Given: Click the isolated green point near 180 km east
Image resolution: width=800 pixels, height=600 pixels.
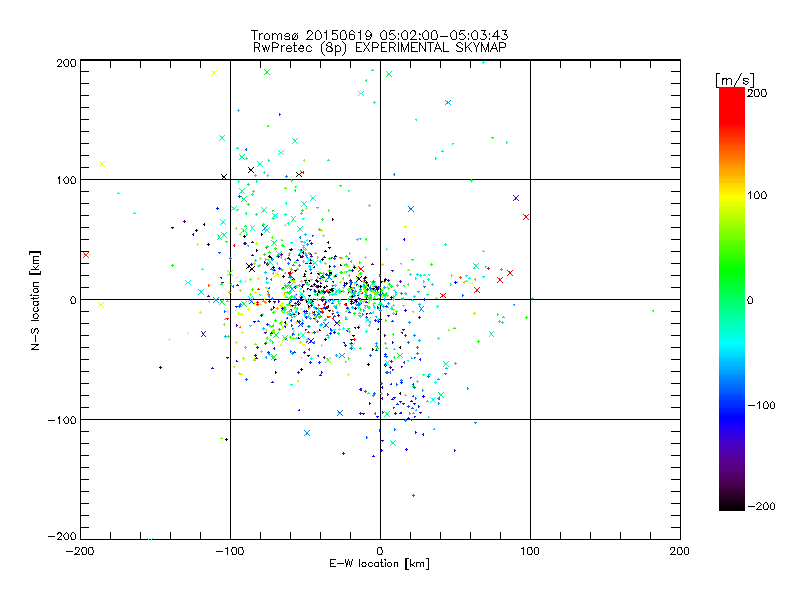Looking at the screenshot, I should [653, 311].
